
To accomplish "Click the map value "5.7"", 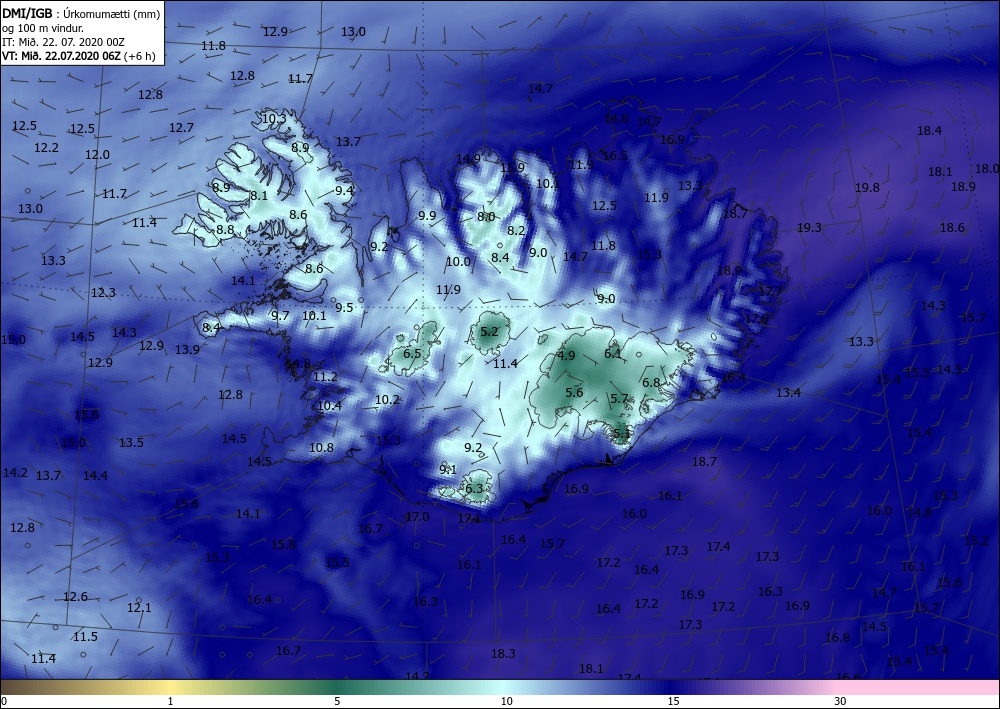I will pos(619,399).
